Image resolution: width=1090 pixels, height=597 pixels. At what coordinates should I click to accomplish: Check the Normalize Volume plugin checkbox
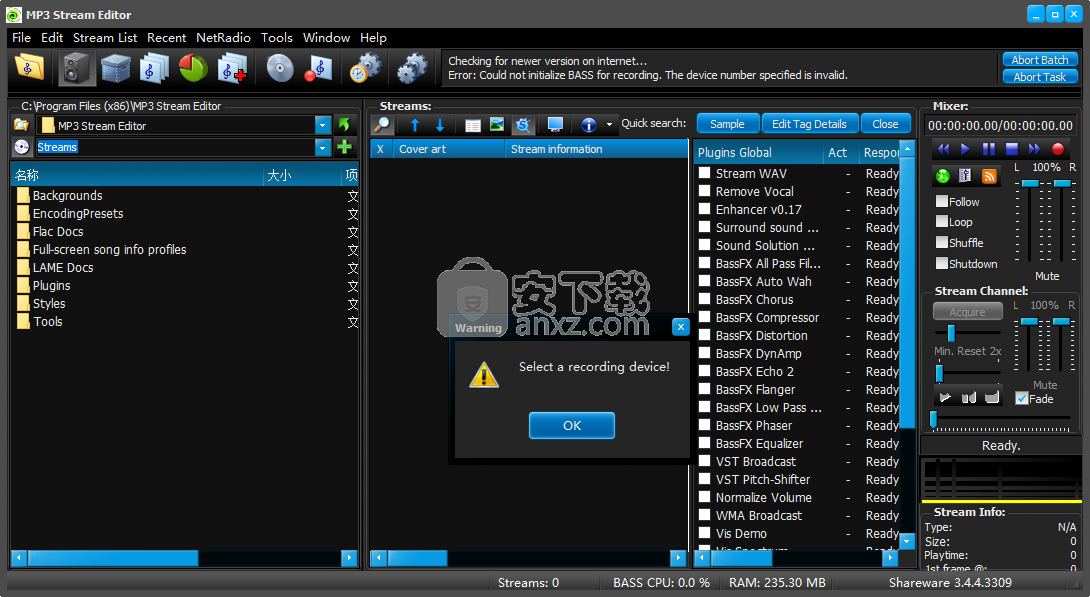[x=704, y=497]
